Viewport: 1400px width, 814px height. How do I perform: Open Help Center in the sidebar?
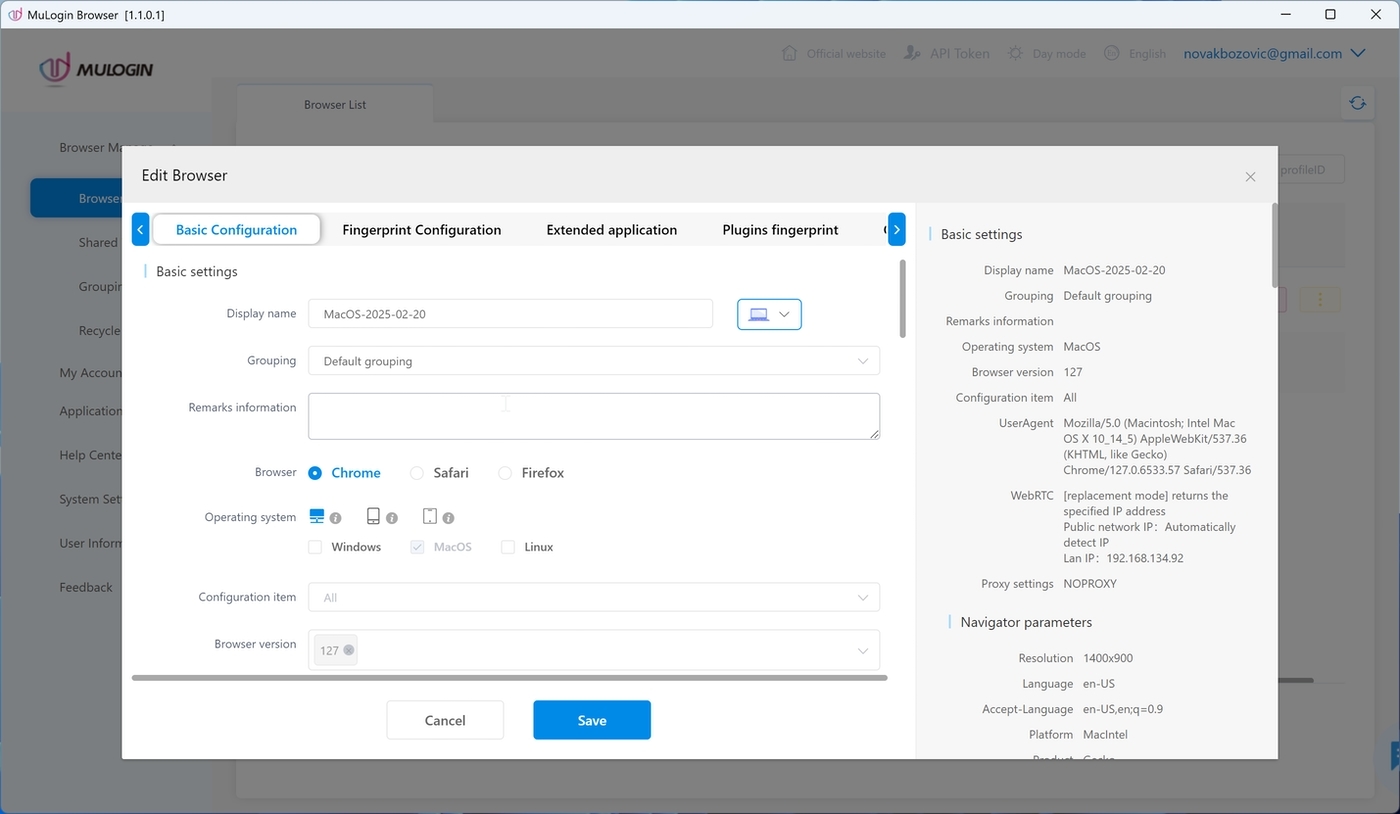tap(90, 455)
